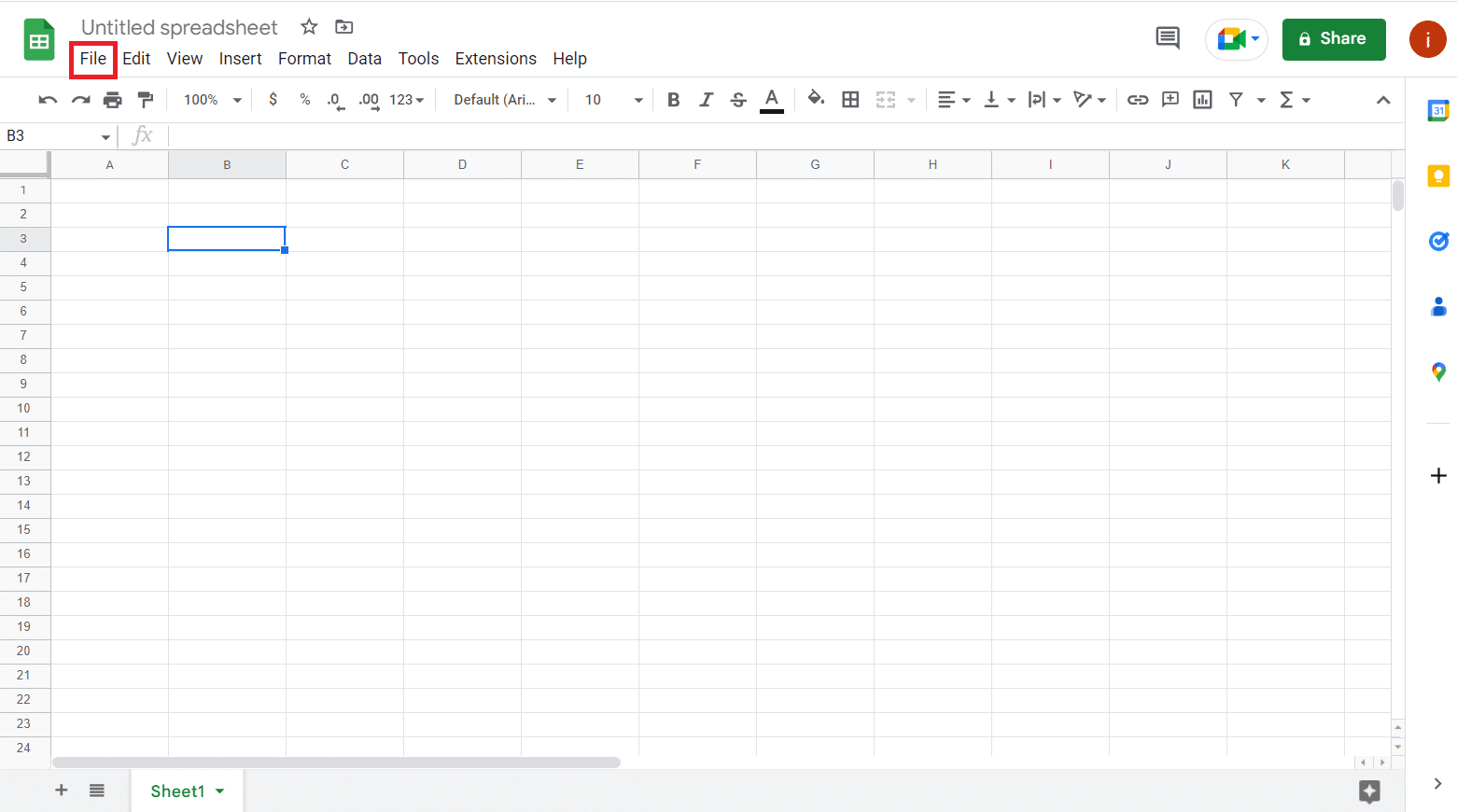Click the Redo icon in toolbar
This screenshot has height=812, width=1457.
81,100
